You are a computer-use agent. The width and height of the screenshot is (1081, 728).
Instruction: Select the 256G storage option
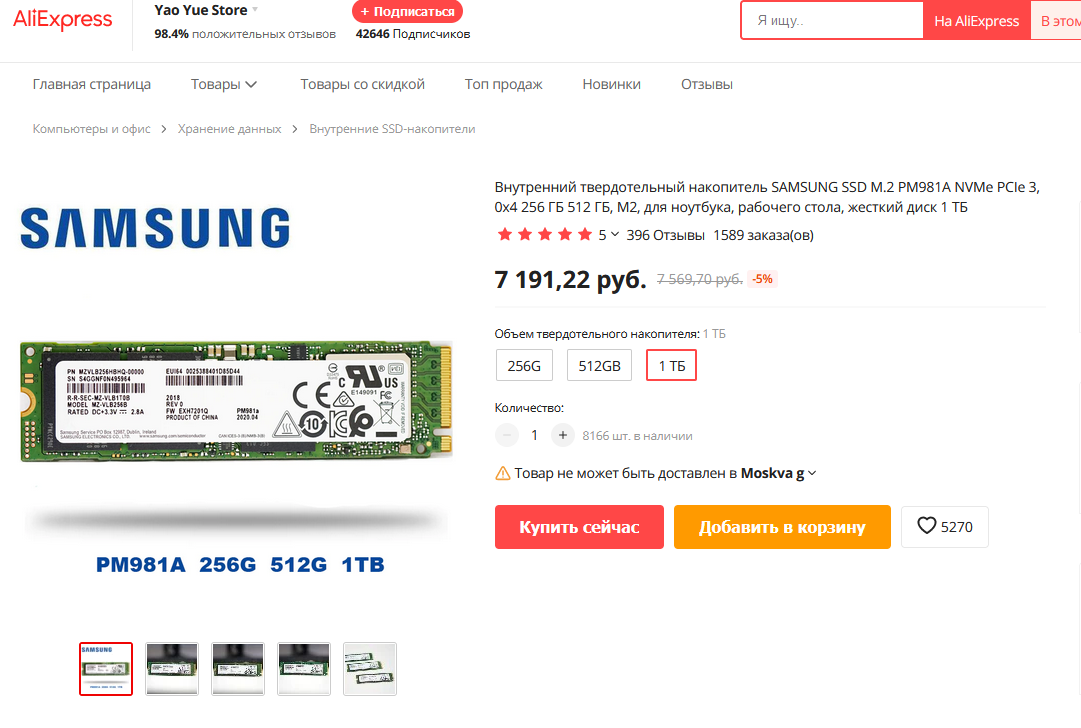(524, 365)
